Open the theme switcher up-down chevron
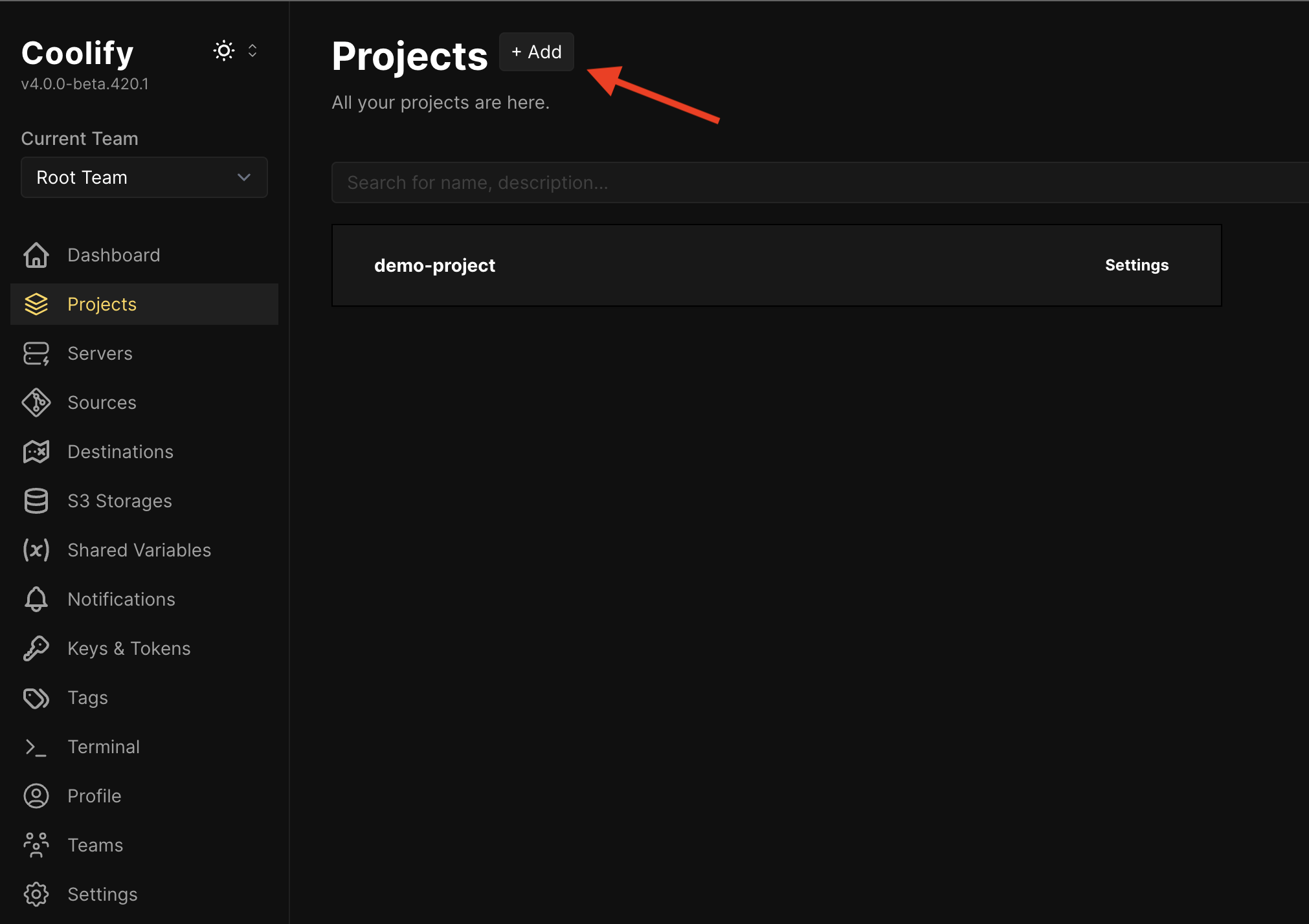 [x=252, y=50]
